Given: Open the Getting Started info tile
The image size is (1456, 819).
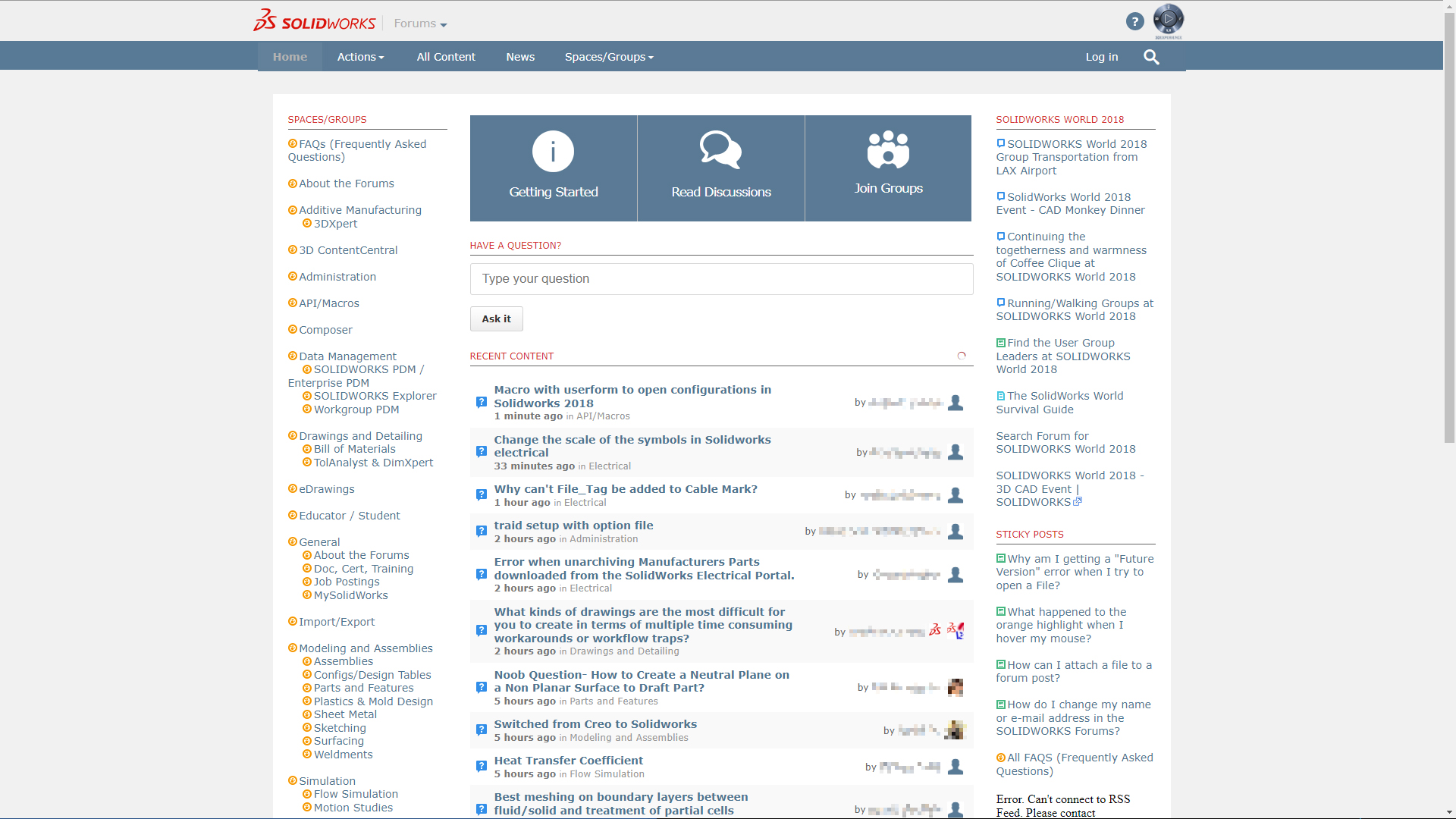Looking at the screenshot, I should (x=554, y=168).
